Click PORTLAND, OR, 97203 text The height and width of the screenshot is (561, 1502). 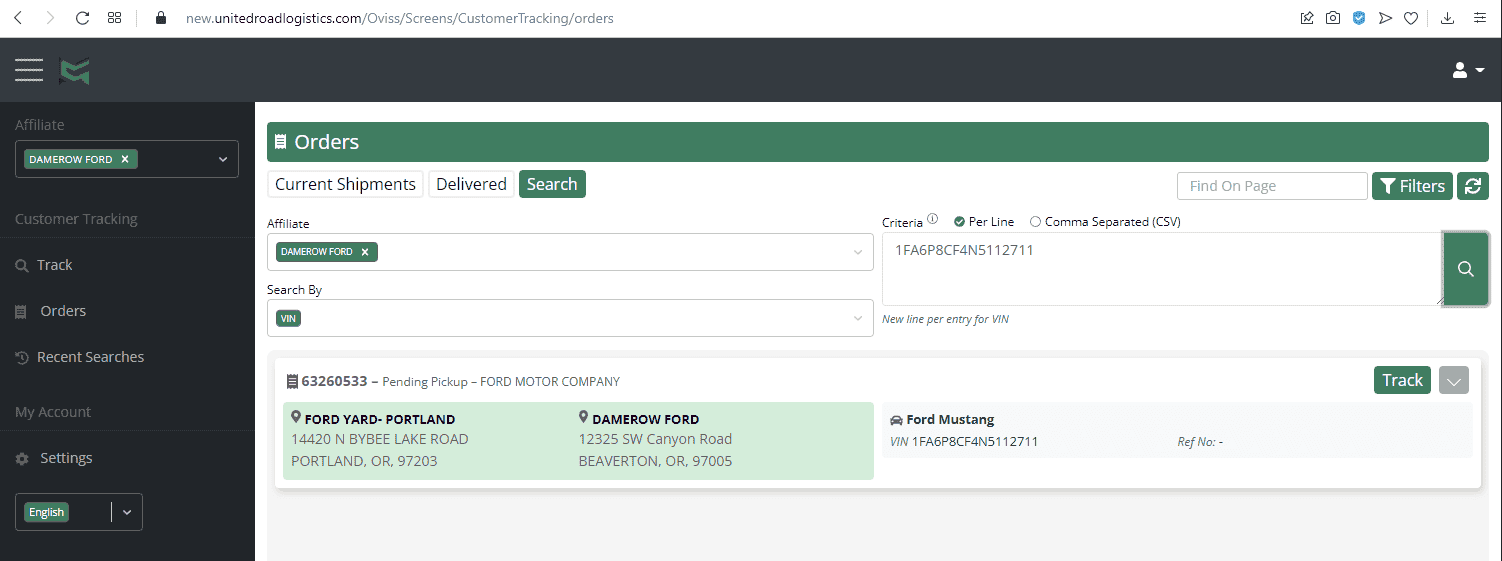(364, 461)
